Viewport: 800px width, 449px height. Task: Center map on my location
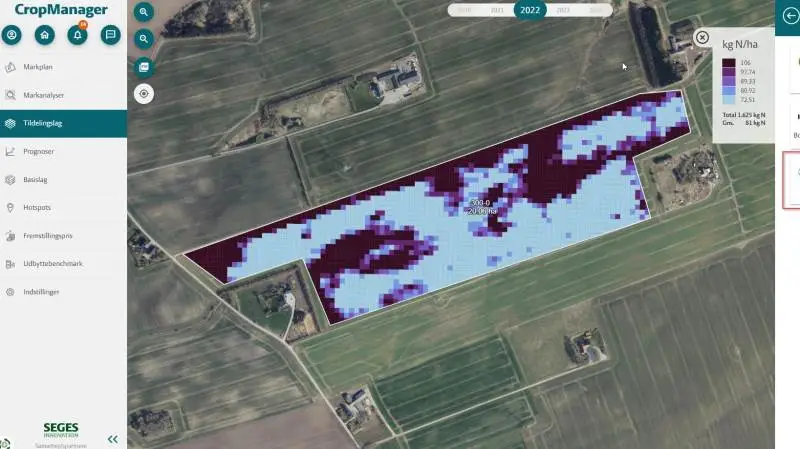click(x=144, y=94)
